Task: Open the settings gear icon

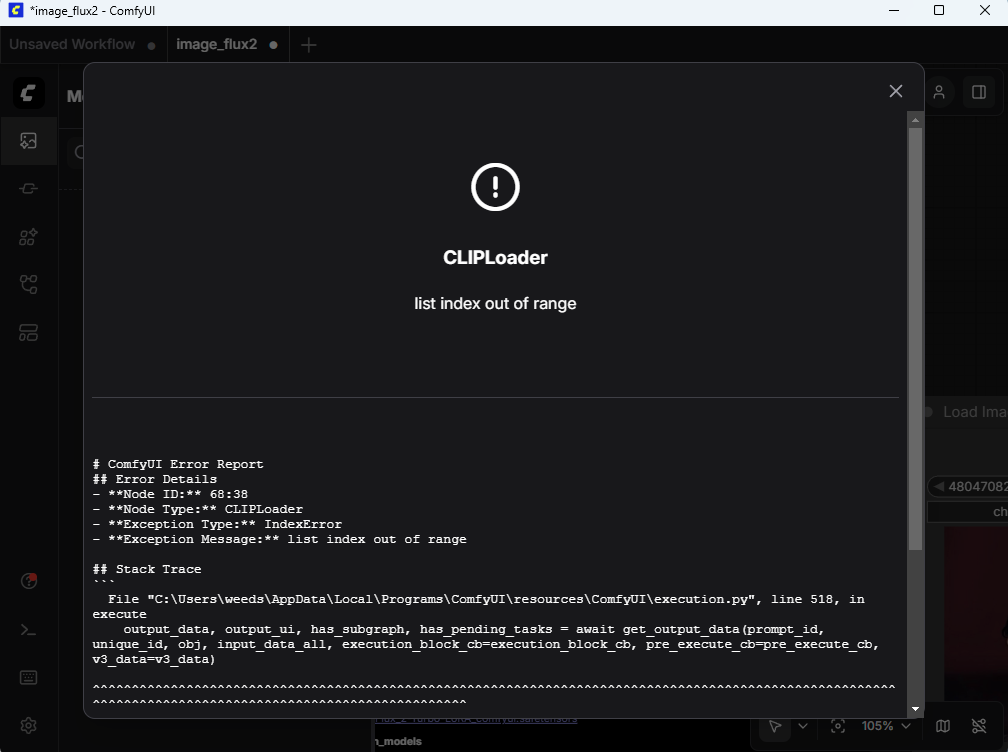Action: tap(28, 726)
